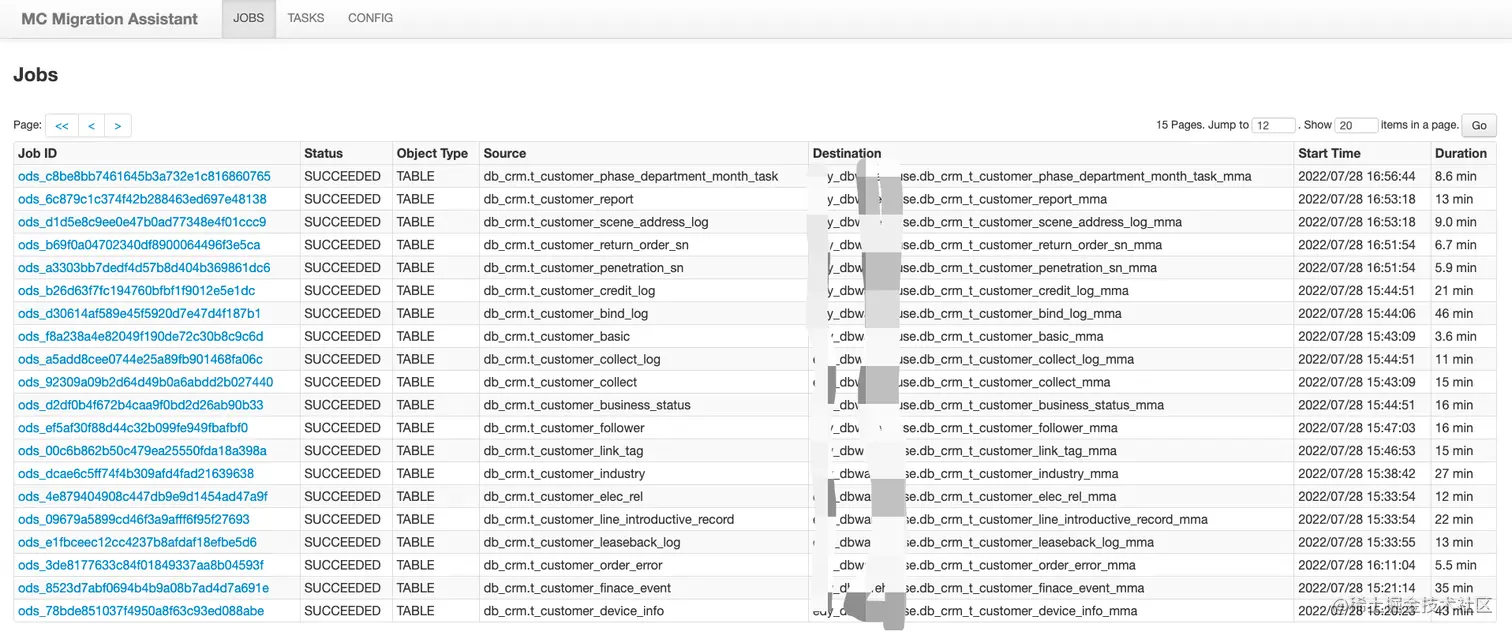Open job ods_e1fbceec12cc4237b8afdaf18efbe5d6
The height and width of the screenshot is (635, 1512).
pos(137,544)
